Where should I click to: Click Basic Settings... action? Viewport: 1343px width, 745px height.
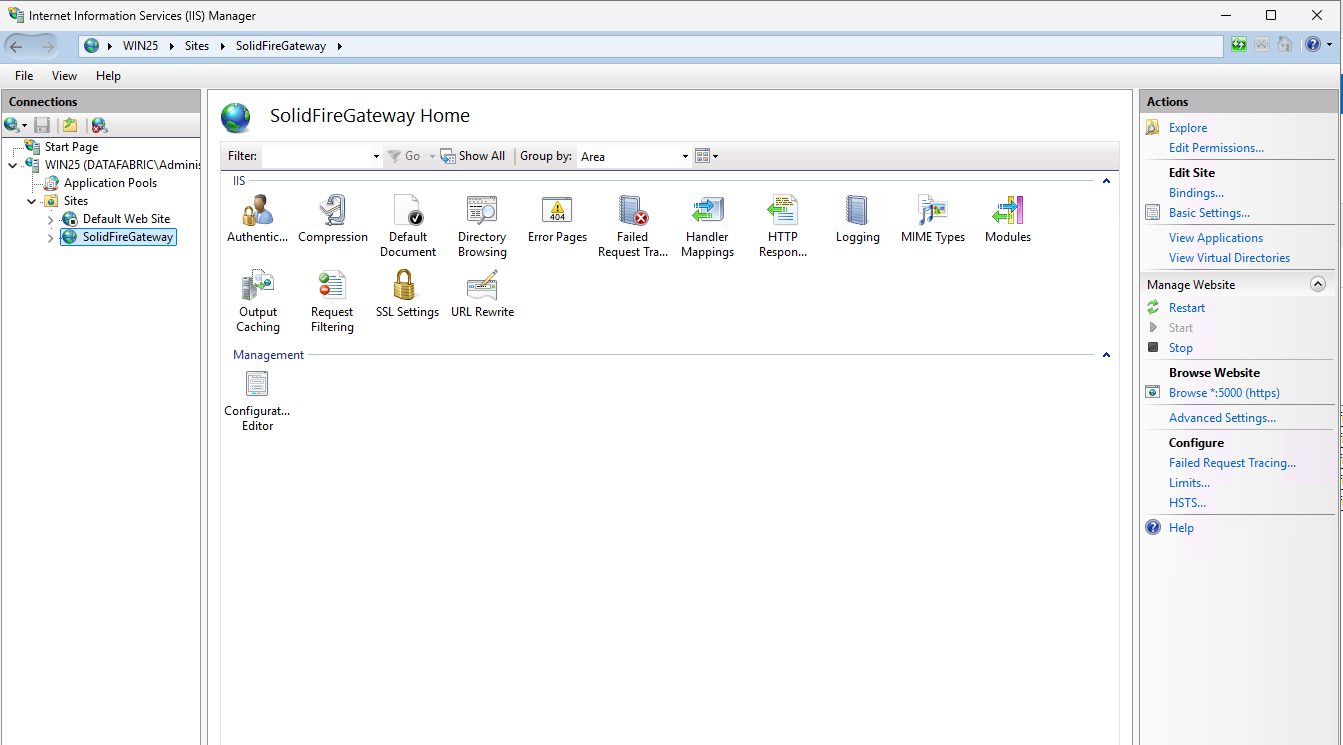tap(1209, 213)
